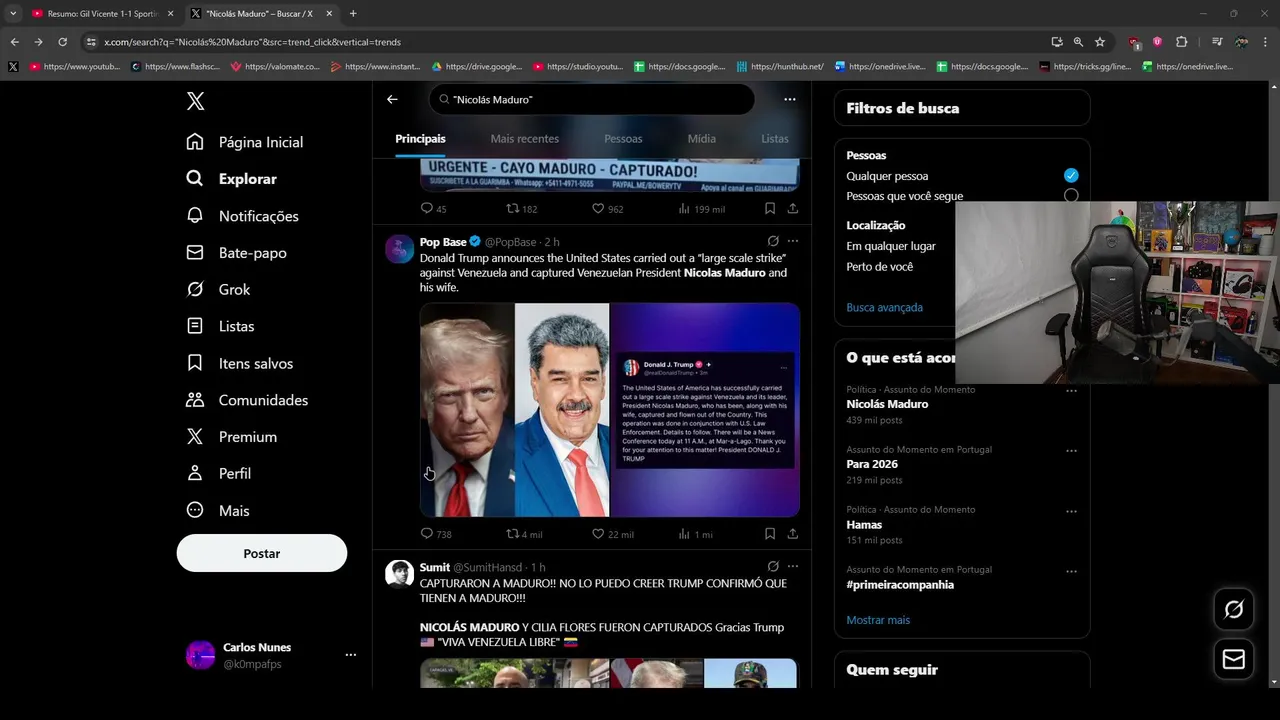Open more options on Pop Base post
This screenshot has width=1280, height=720.
(x=793, y=241)
